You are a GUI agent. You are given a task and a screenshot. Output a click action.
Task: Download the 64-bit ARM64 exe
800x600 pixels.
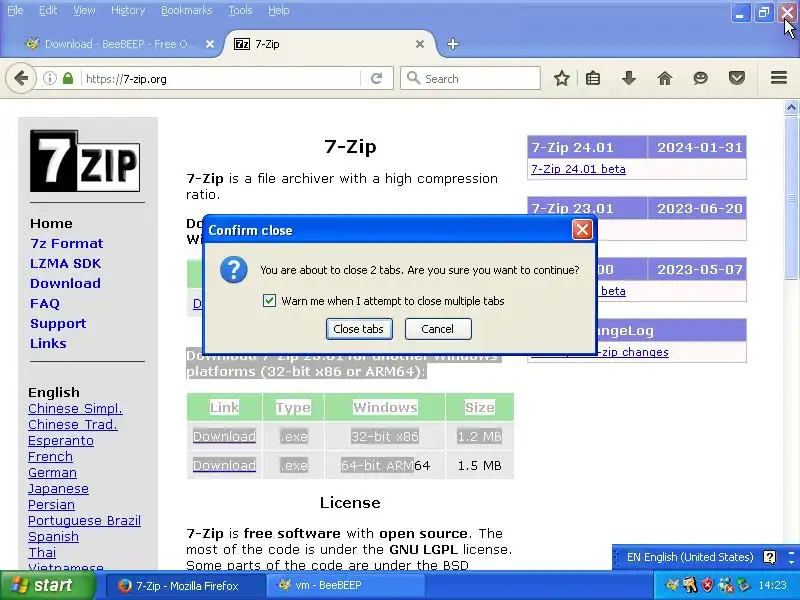pos(224,465)
